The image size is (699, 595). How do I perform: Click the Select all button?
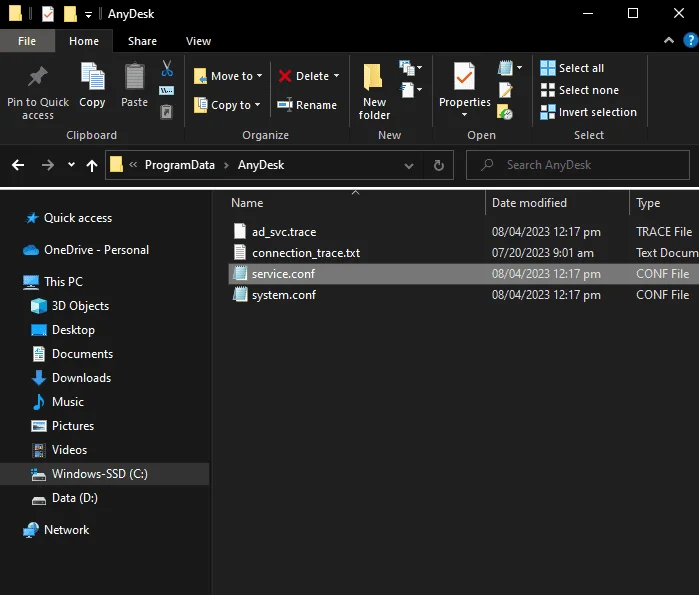point(572,68)
